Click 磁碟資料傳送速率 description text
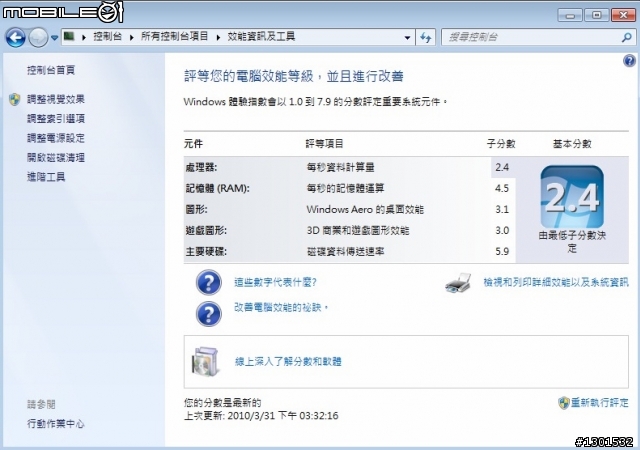The image size is (640, 450). click(x=345, y=252)
